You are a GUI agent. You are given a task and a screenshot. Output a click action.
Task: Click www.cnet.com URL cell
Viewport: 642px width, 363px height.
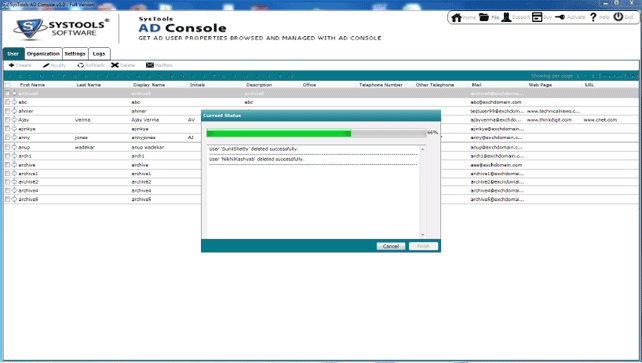point(600,120)
